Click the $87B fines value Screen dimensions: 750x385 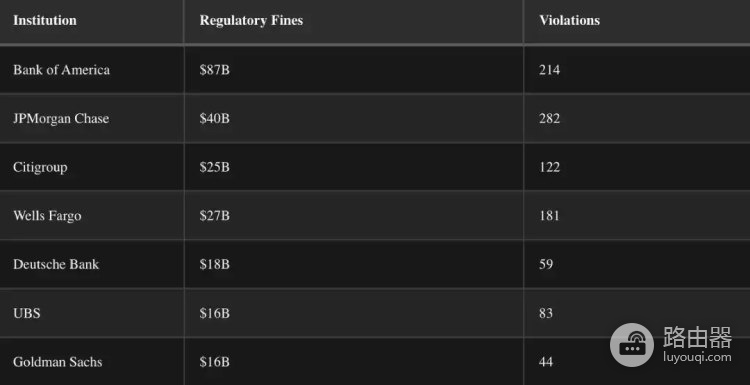click(214, 70)
